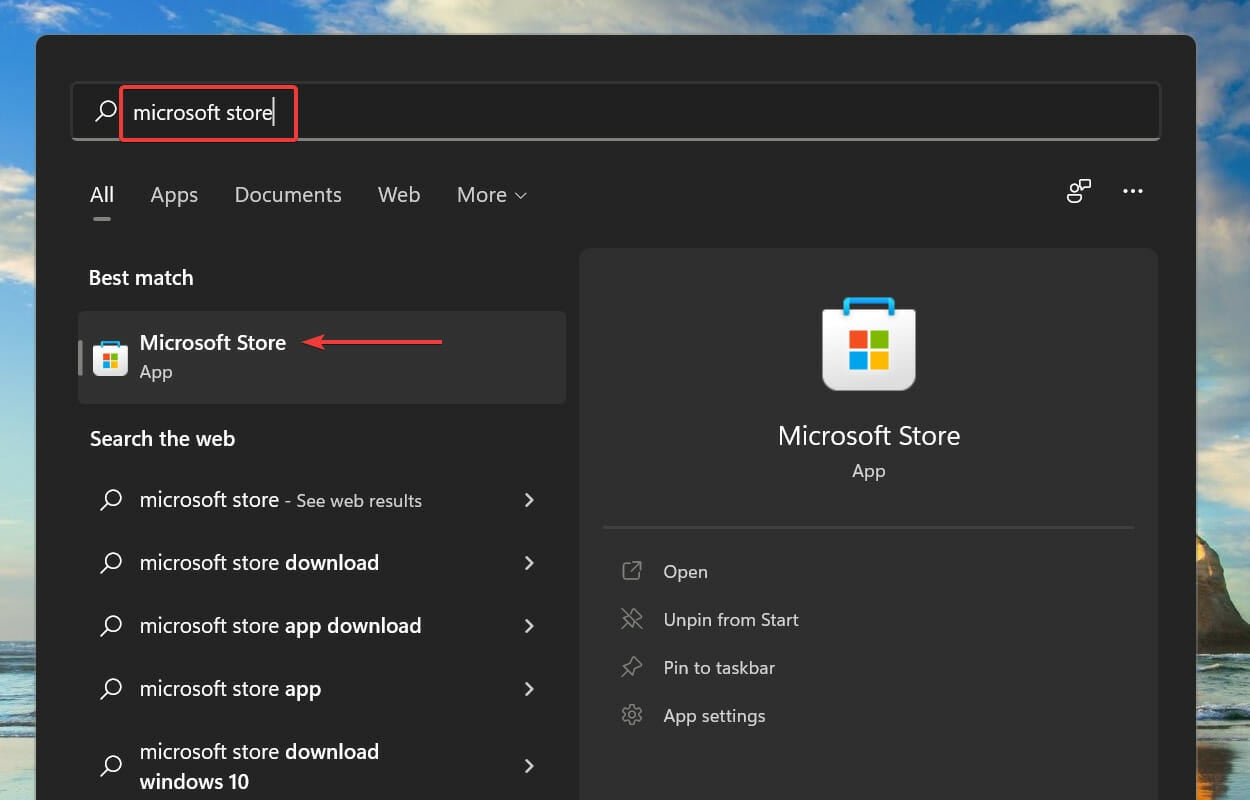Image resolution: width=1250 pixels, height=800 pixels.
Task: Select the 'microsoft store download windows 10' suggestion
Action: (258, 765)
